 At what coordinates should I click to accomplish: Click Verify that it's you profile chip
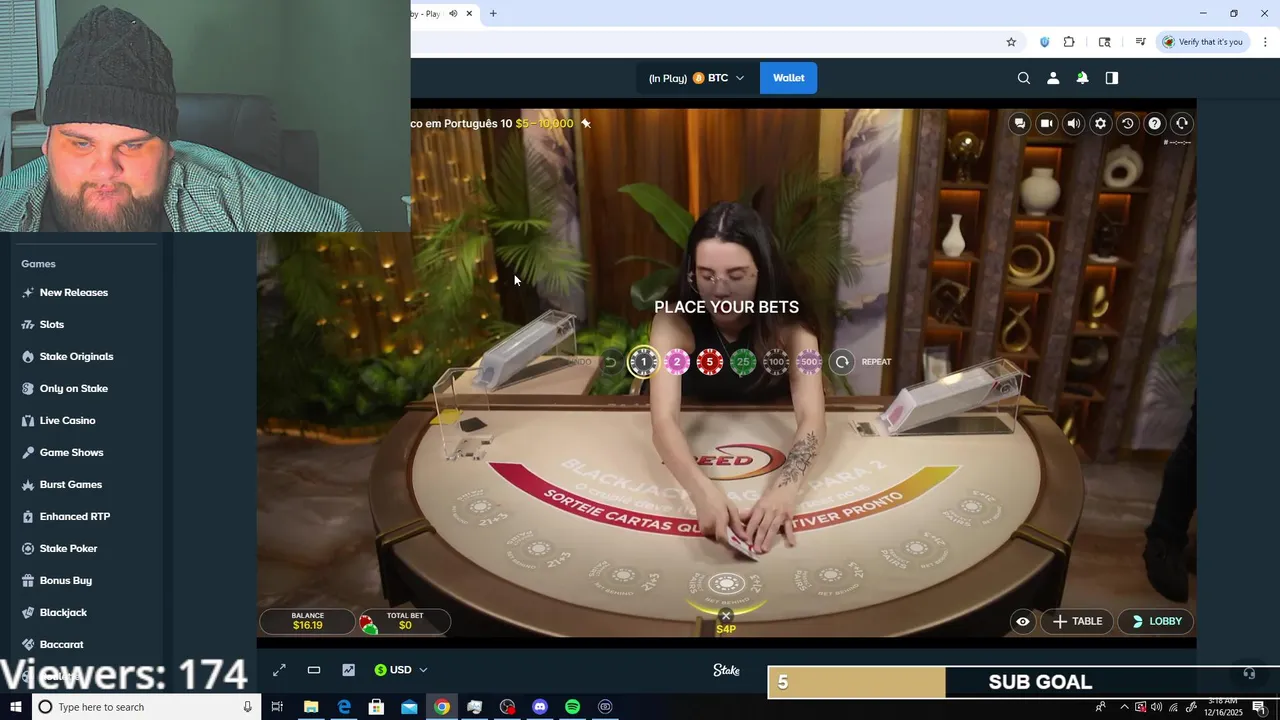(x=1202, y=42)
